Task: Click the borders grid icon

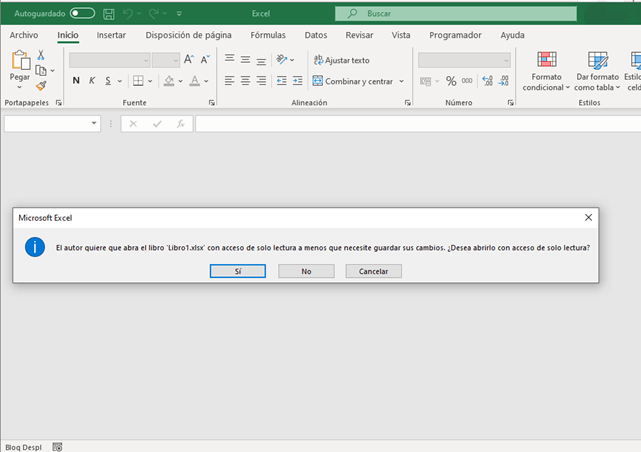Action: [138, 81]
